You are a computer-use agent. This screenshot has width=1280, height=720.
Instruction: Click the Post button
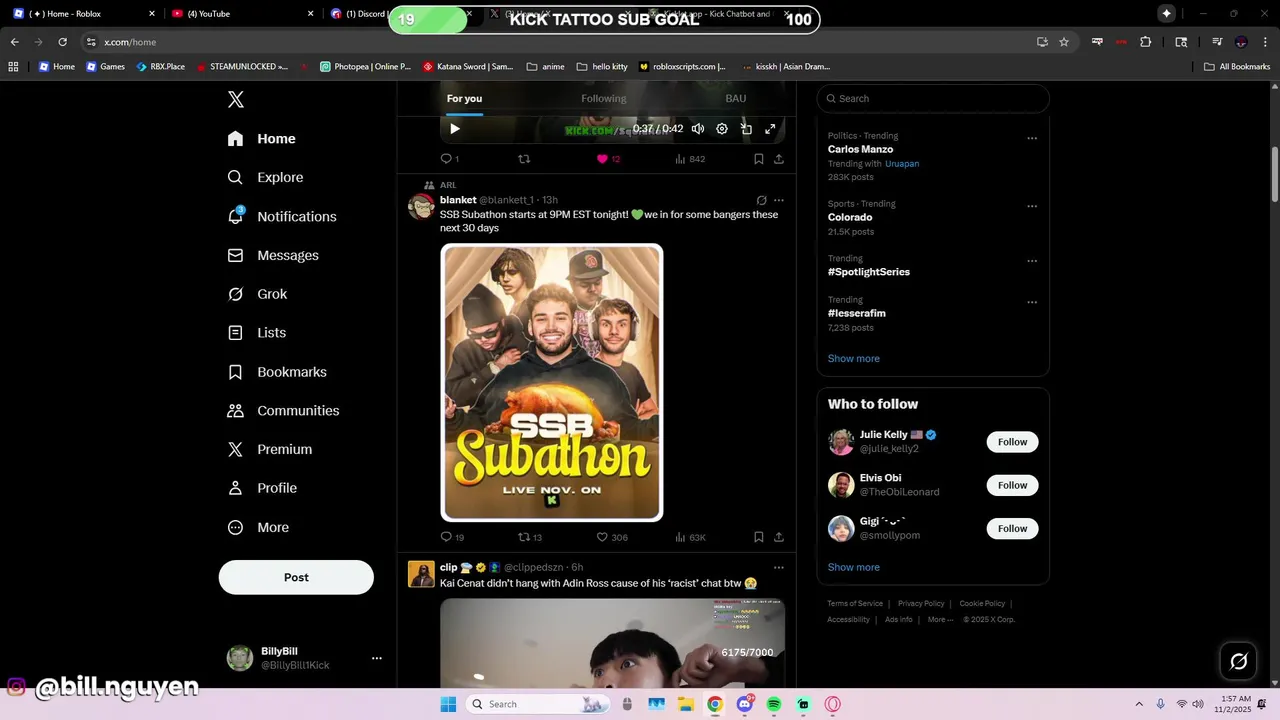pos(296,577)
